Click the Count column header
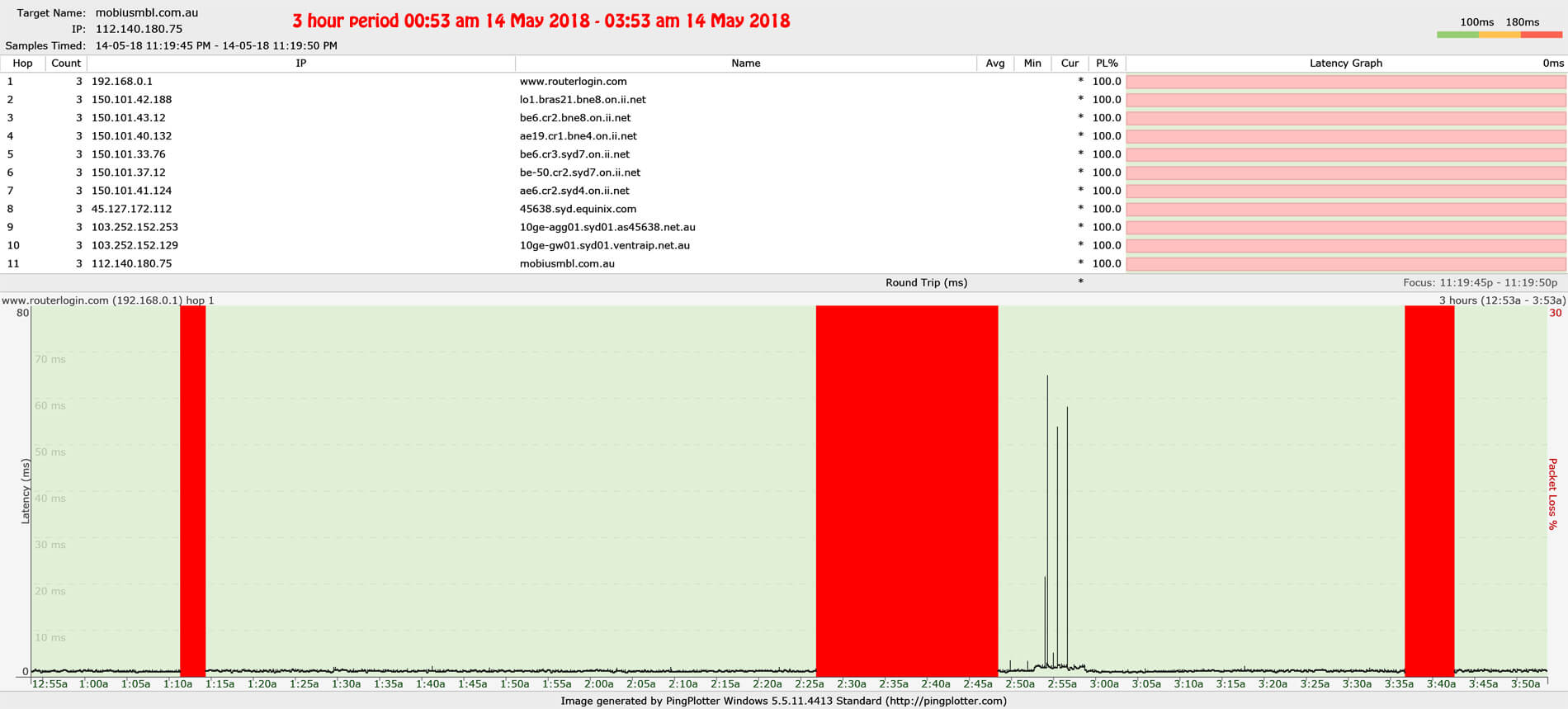This screenshot has width=1568, height=709. coord(66,64)
